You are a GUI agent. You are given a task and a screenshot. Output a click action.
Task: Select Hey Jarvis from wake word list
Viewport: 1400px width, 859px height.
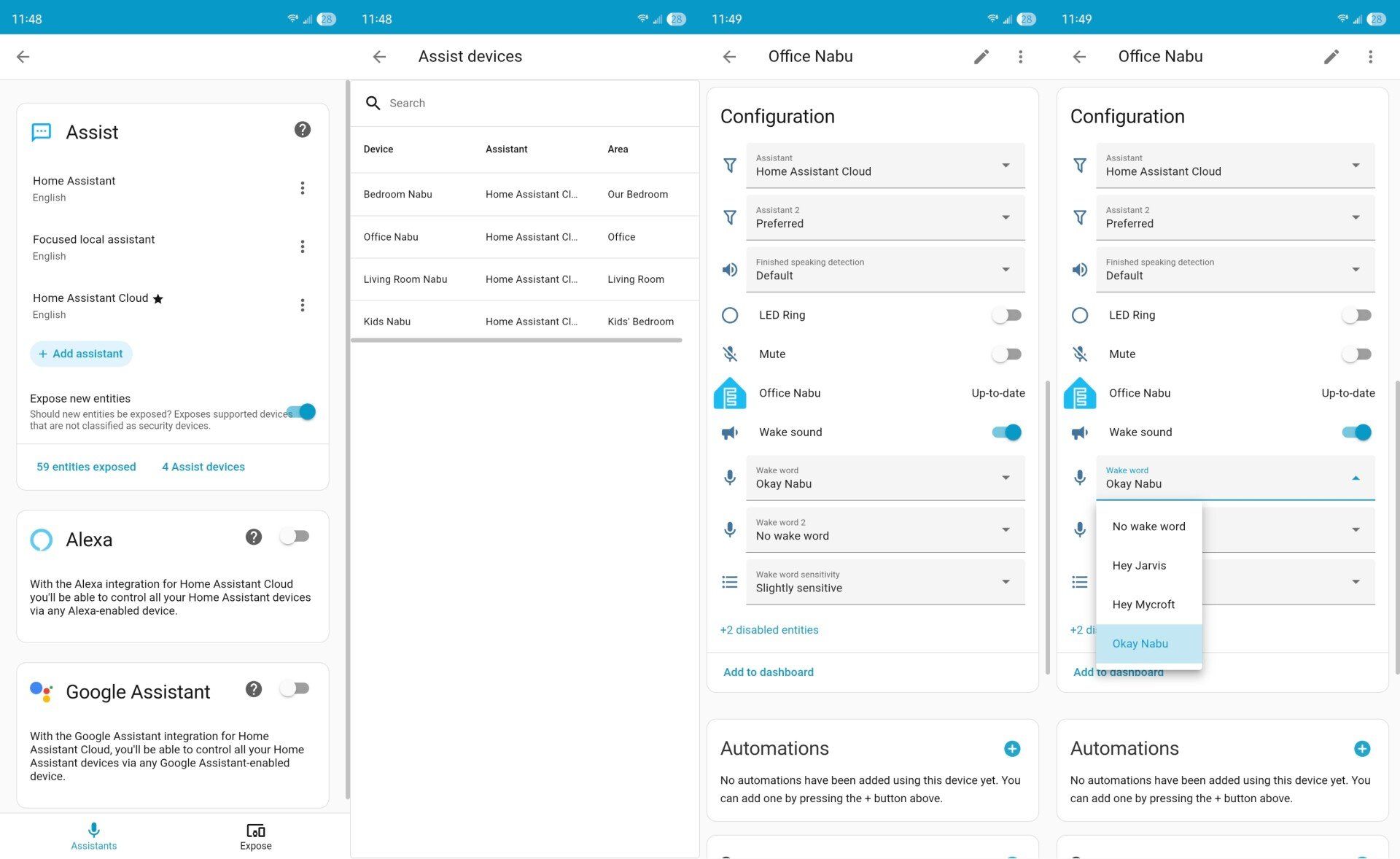[1139, 565]
